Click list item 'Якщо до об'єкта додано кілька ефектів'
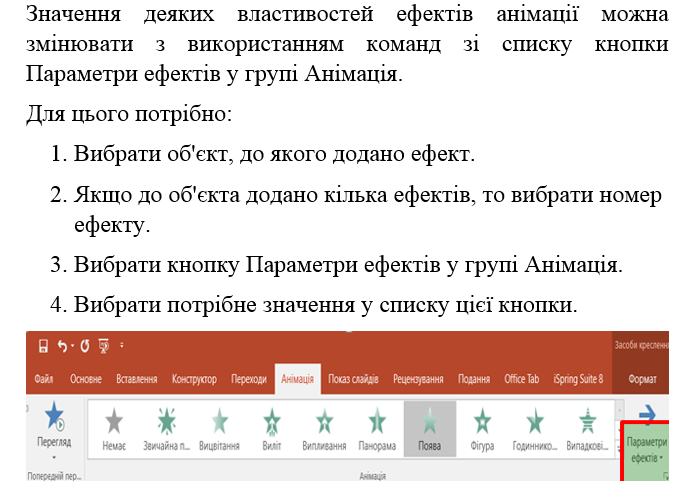The width and height of the screenshot is (694, 496). [367, 210]
